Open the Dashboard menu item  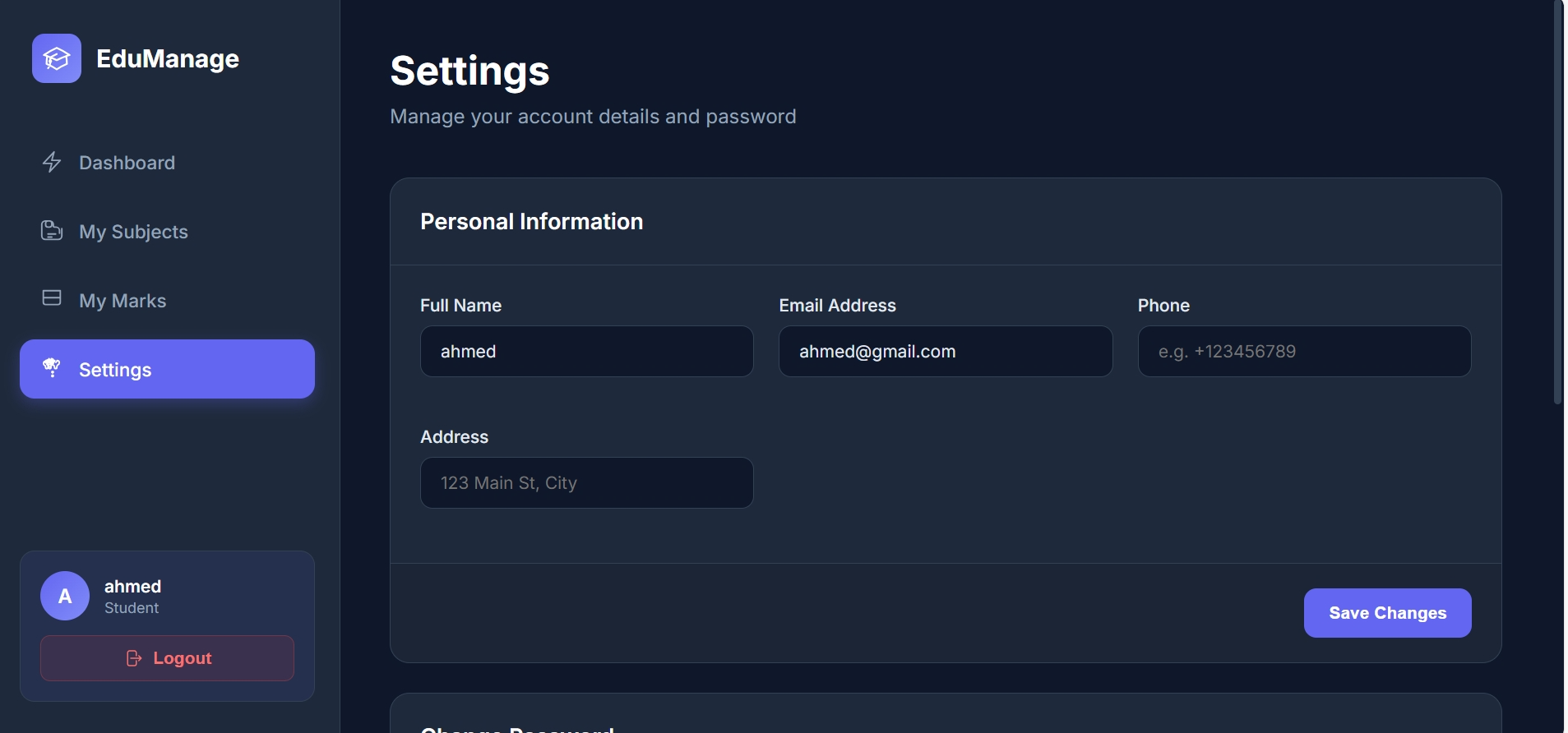(x=127, y=163)
